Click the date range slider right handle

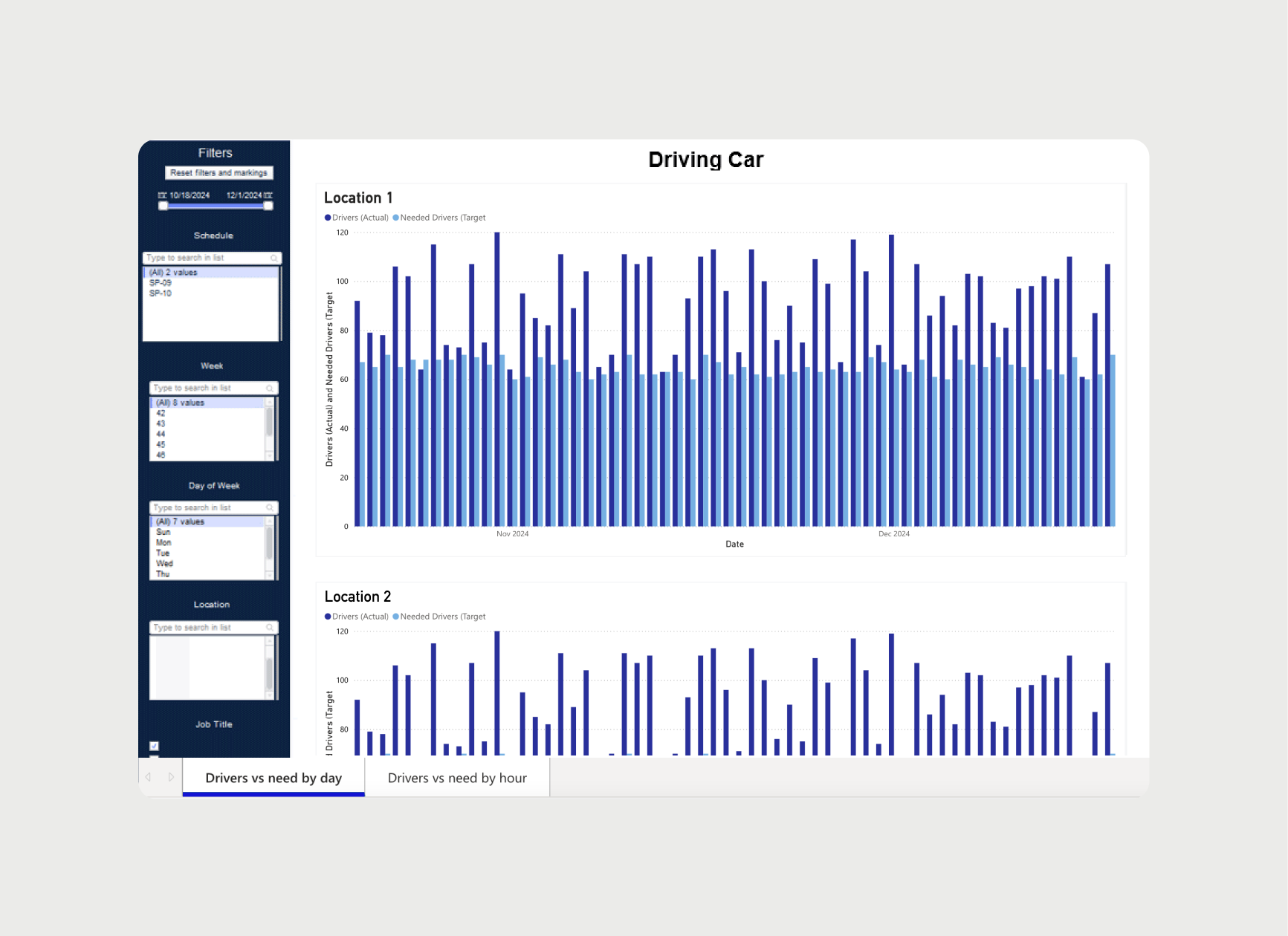[268, 206]
